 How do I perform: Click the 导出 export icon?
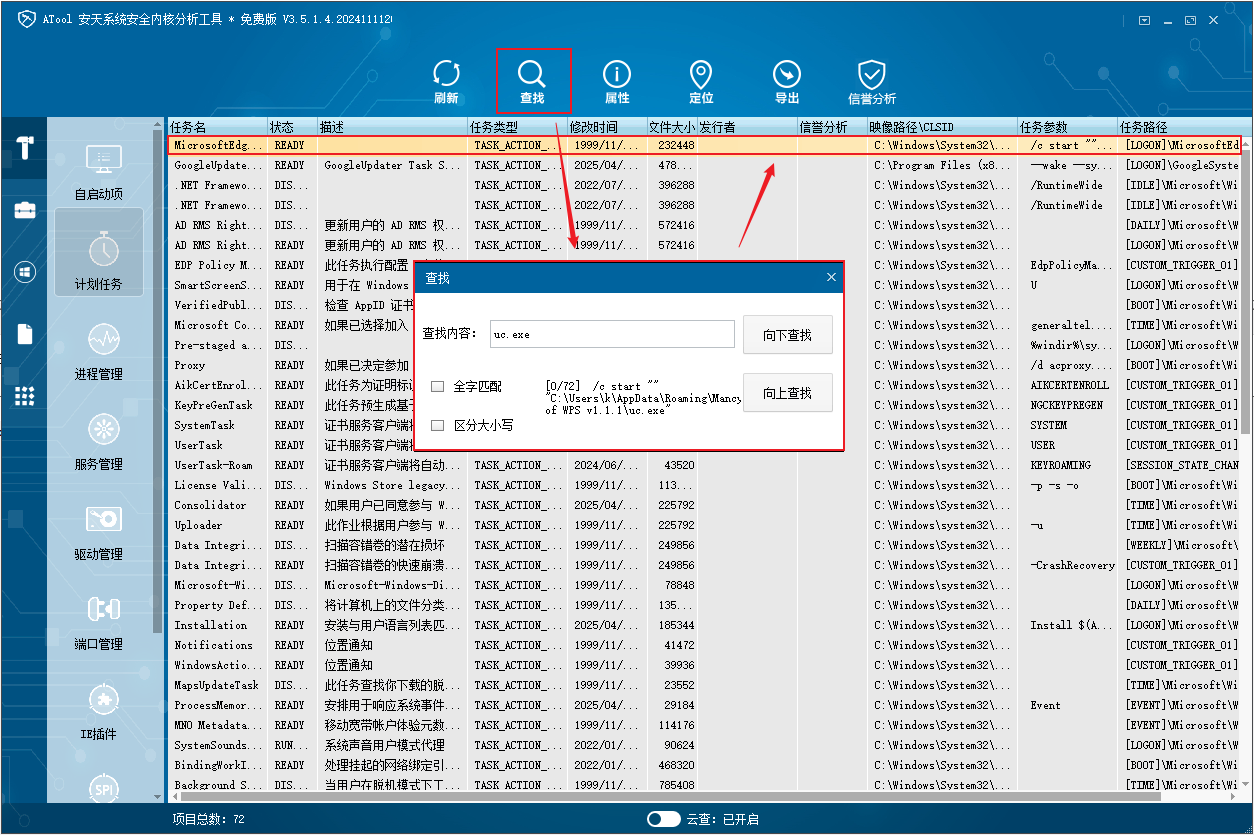pos(787,82)
